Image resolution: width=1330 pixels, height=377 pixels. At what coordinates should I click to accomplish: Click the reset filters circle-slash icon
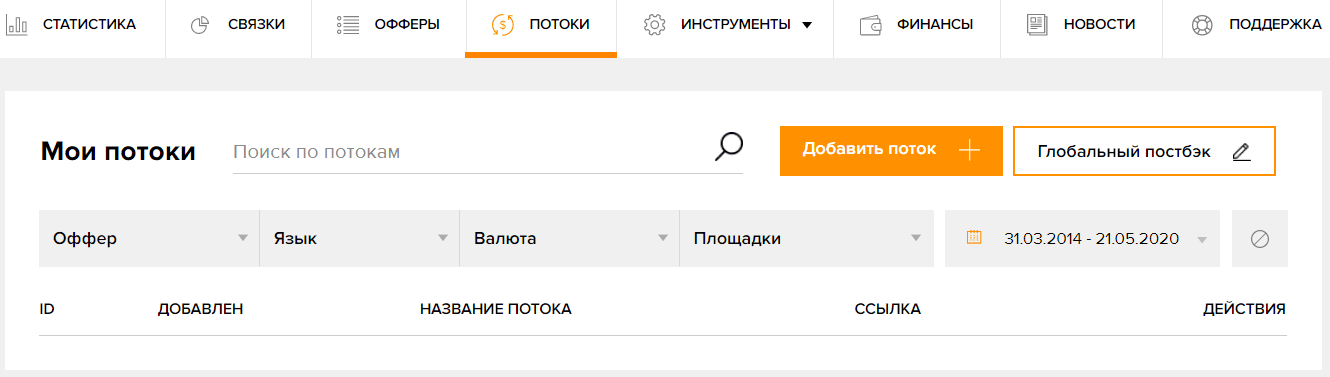click(1260, 239)
